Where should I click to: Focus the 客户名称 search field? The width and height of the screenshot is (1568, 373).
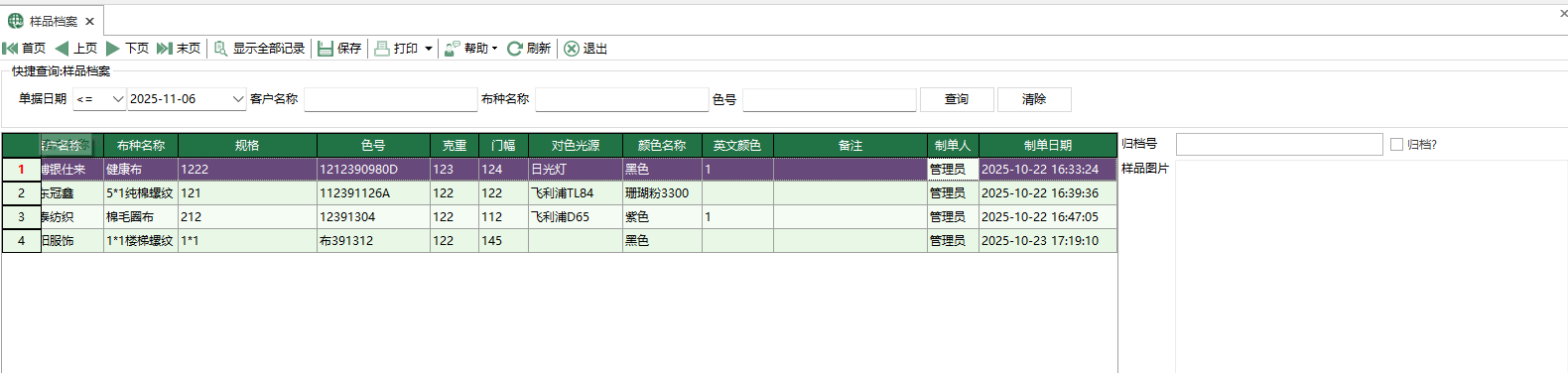pos(391,99)
